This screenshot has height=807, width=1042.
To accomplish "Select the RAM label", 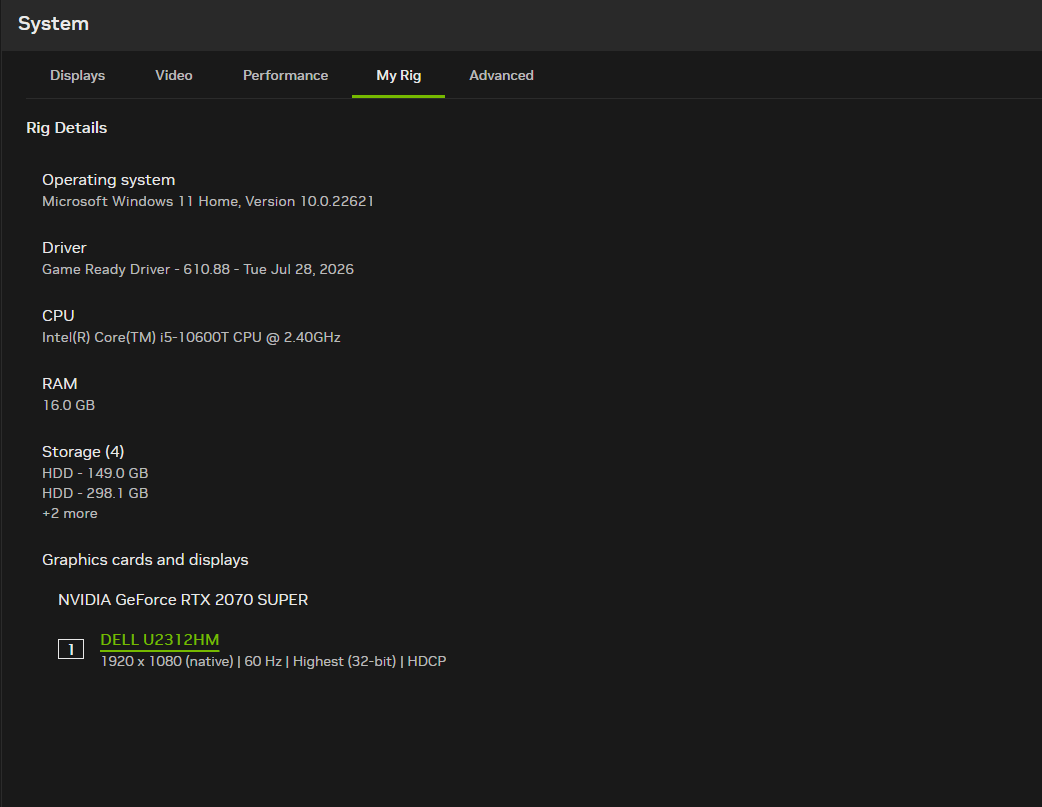I will point(60,384).
